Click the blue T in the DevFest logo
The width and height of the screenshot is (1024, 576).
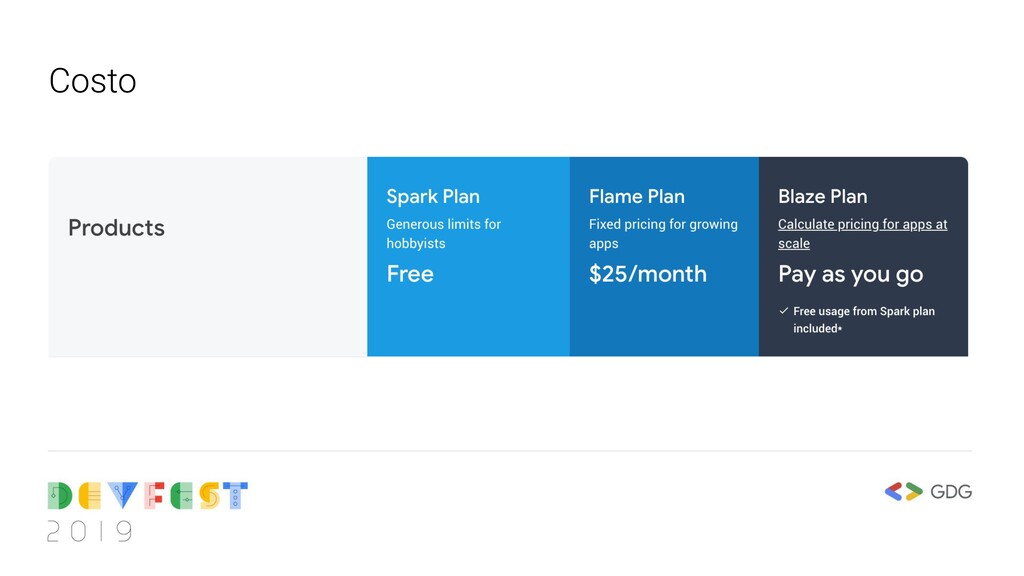coord(235,496)
